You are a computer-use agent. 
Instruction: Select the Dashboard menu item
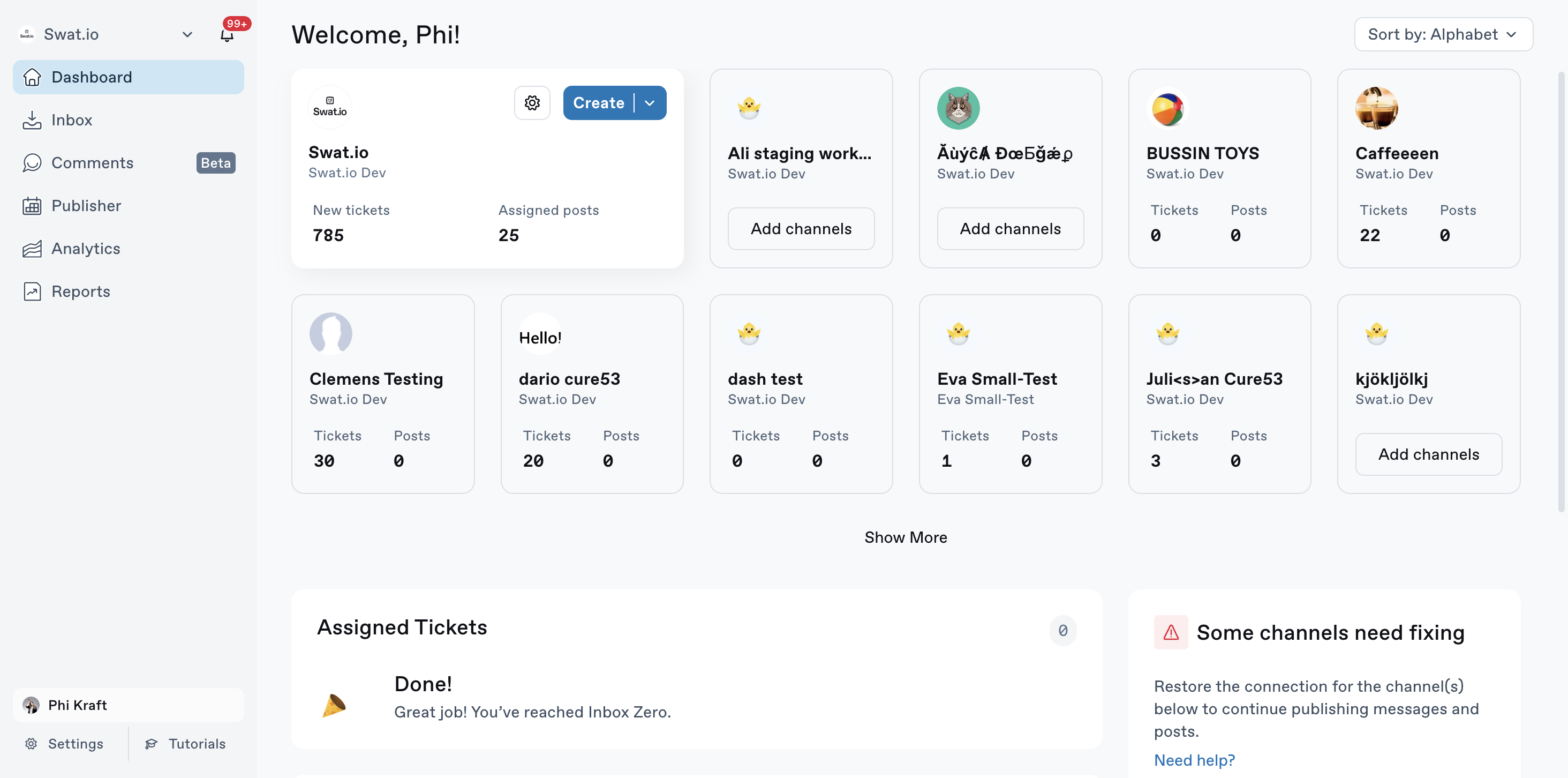click(129, 77)
